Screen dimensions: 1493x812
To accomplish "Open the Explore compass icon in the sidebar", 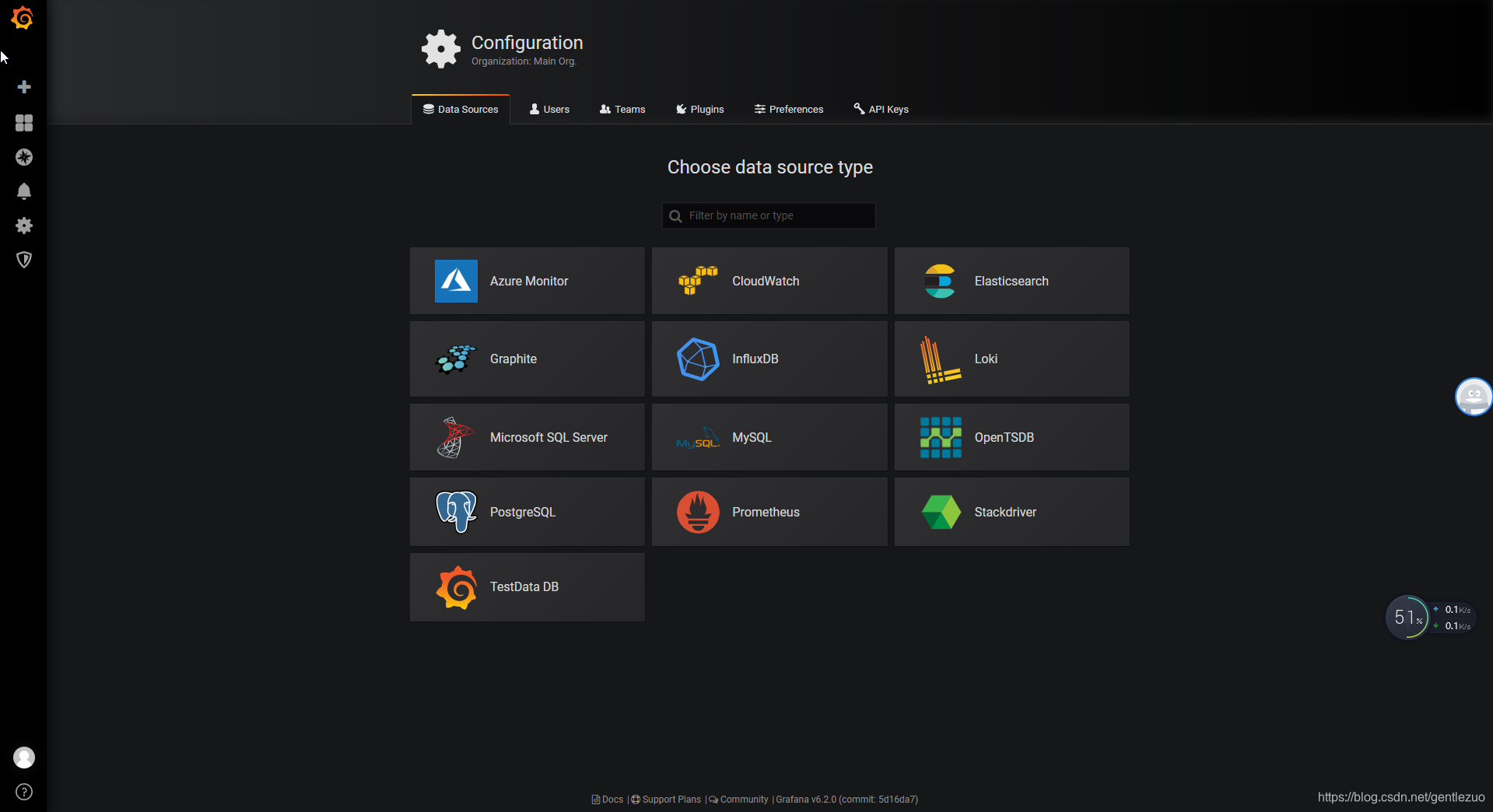I will click(x=24, y=157).
